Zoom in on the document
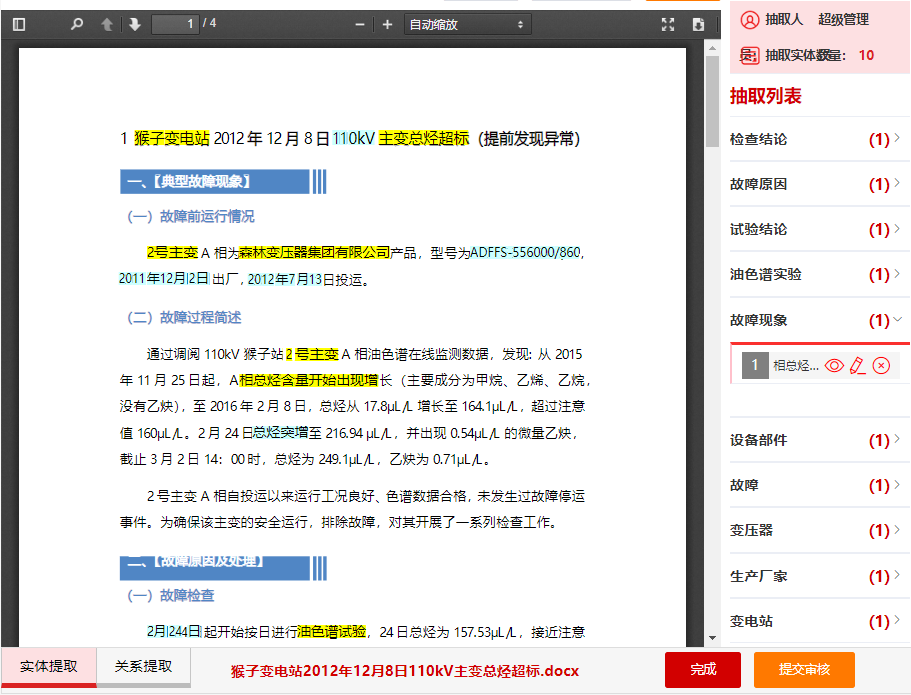Viewport: 911px width, 695px height. point(387,23)
